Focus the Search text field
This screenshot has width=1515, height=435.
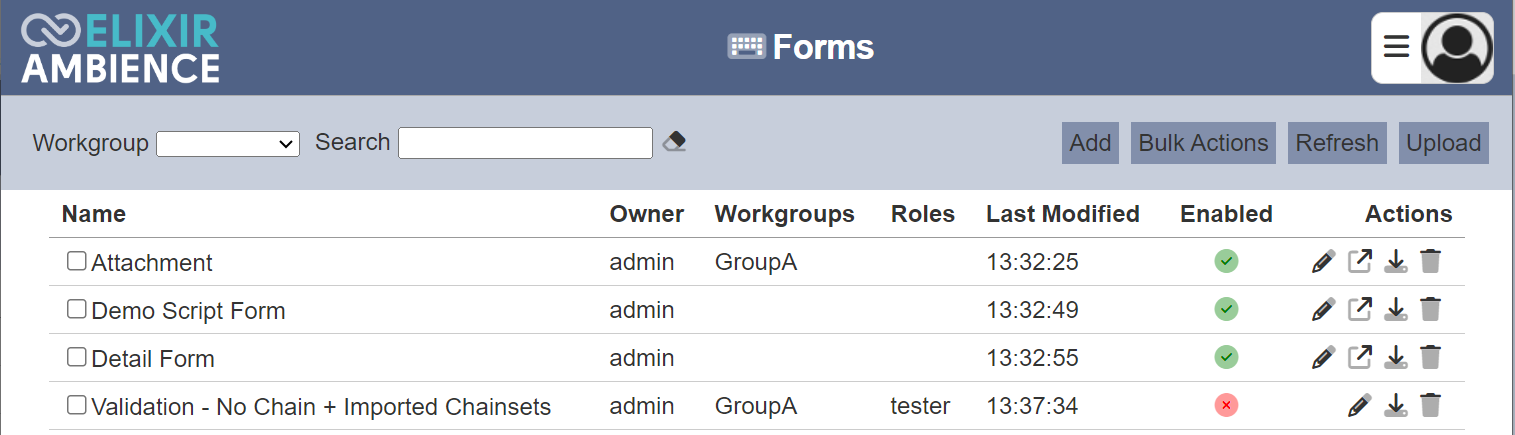tap(525, 143)
